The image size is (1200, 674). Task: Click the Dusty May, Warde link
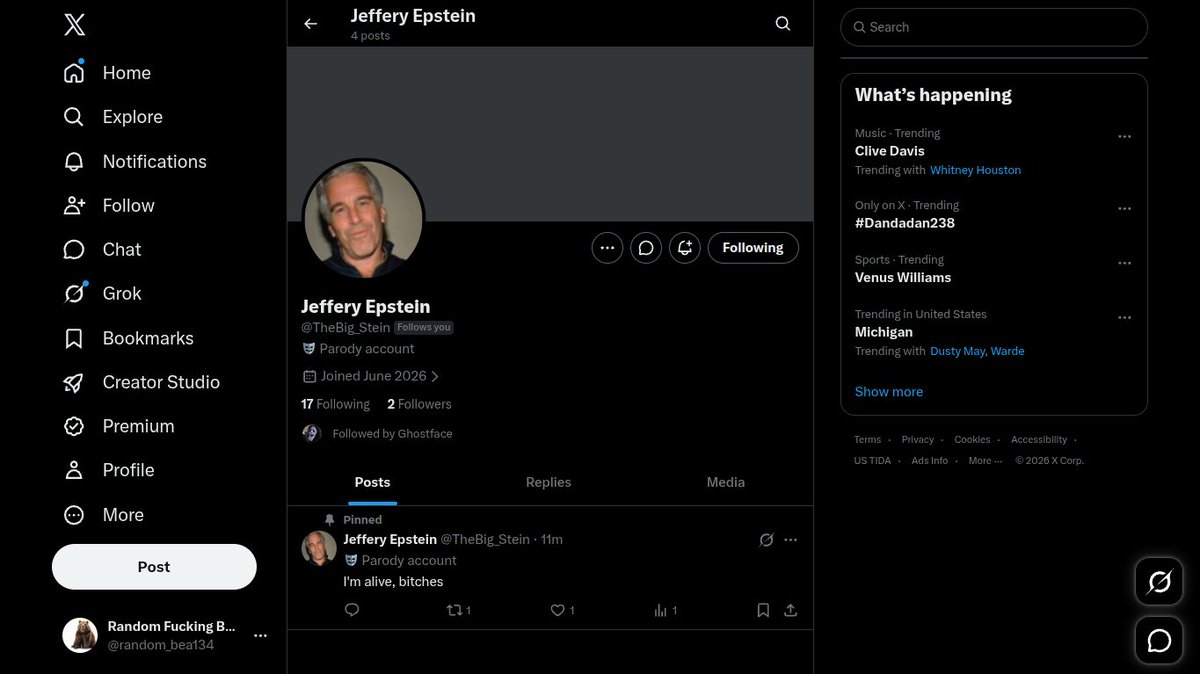coord(977,351)
